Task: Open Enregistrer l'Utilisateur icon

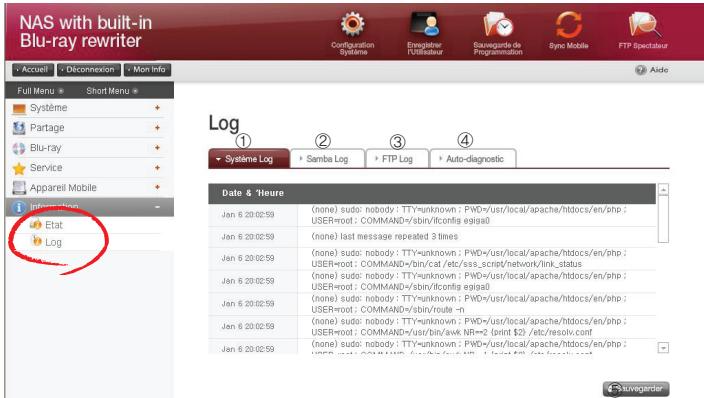Action: (x=425, y=24)
